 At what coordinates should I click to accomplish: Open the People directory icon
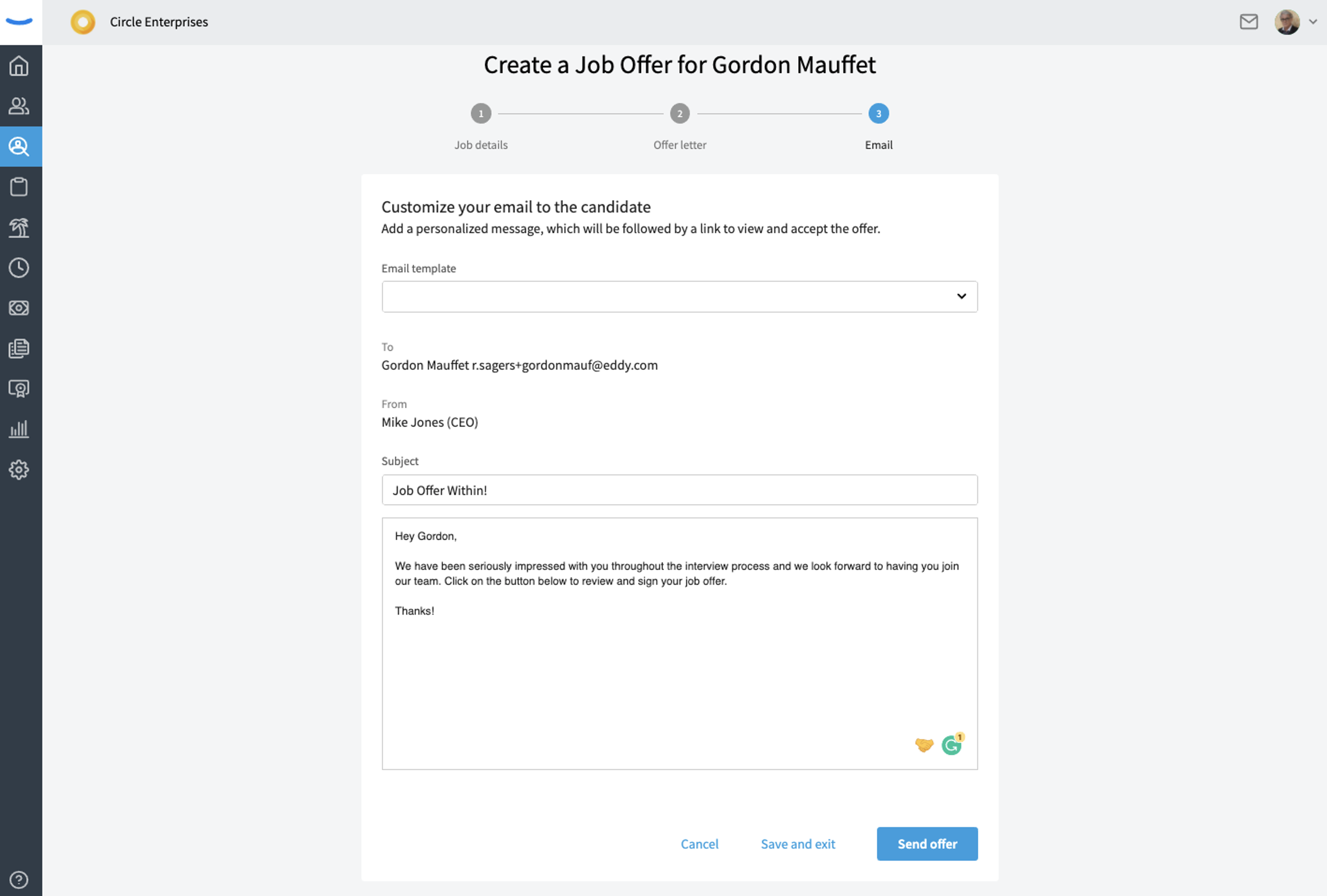(19, 106)
